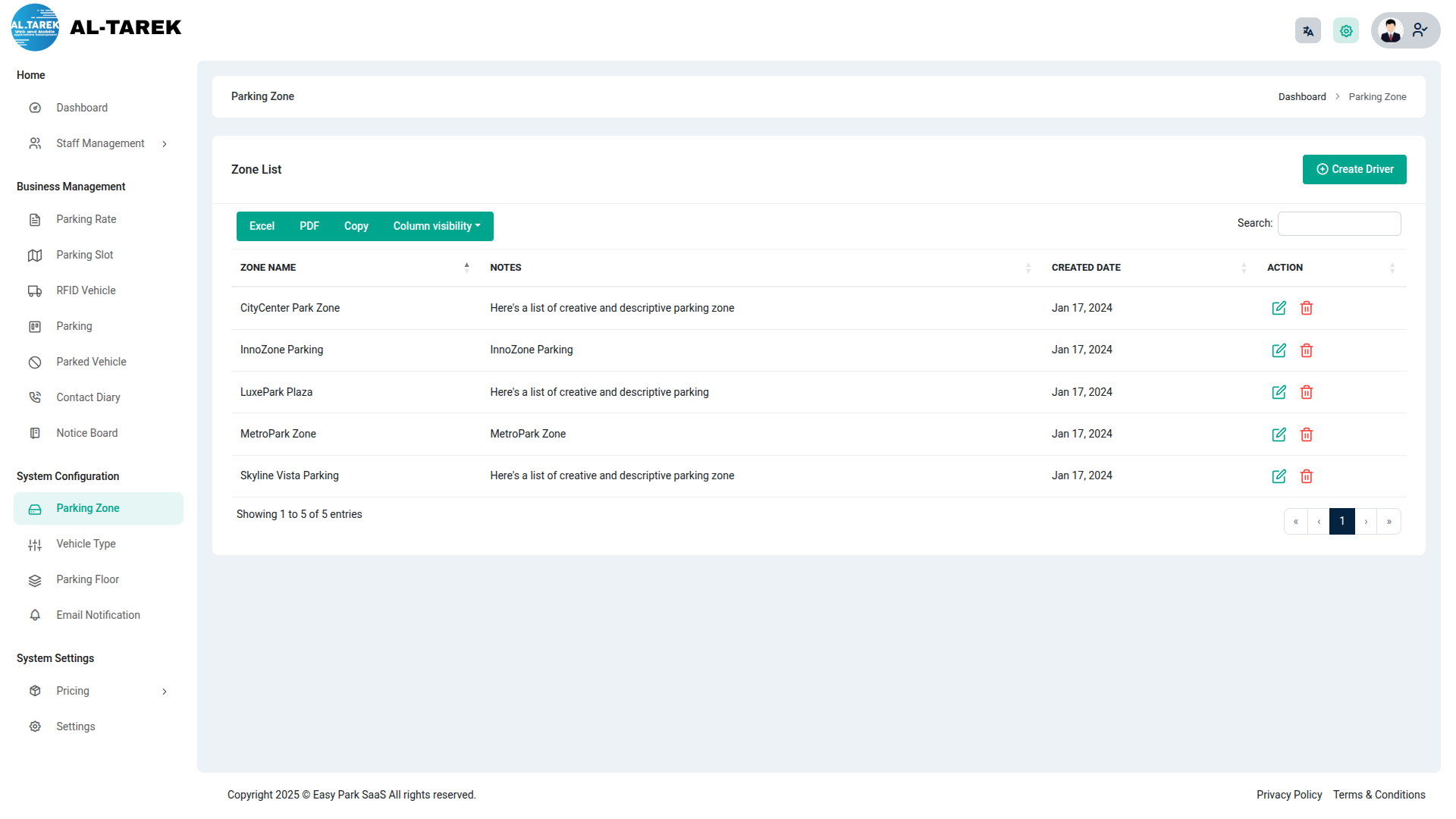Delete the InnoZone Parking zone
Viewport: 1456px width, 819px height.
pos(1307,350)
